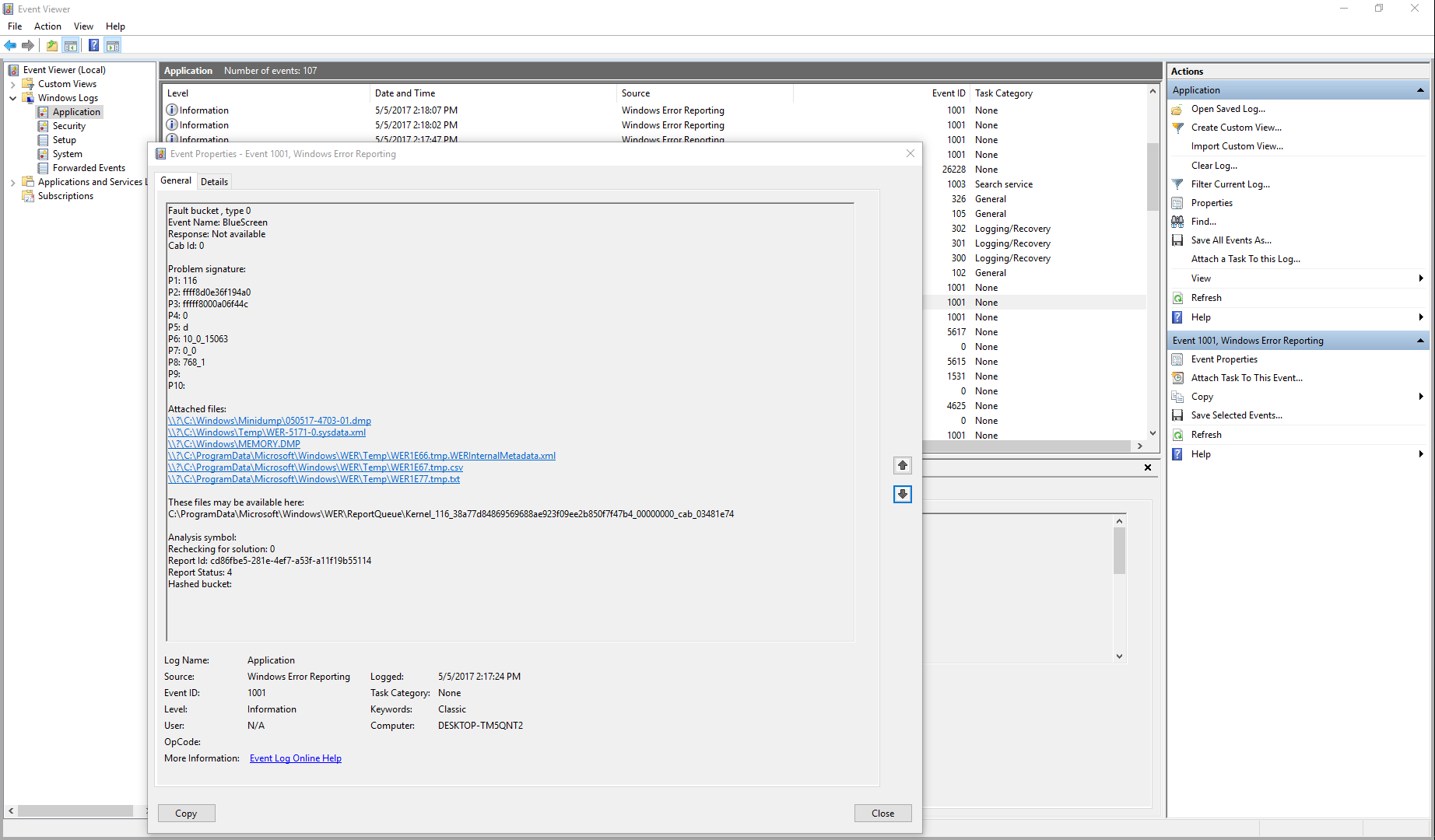Click the Back arrow toolbar icon
The image size is (1435, 840).
(x=10, y=45)
